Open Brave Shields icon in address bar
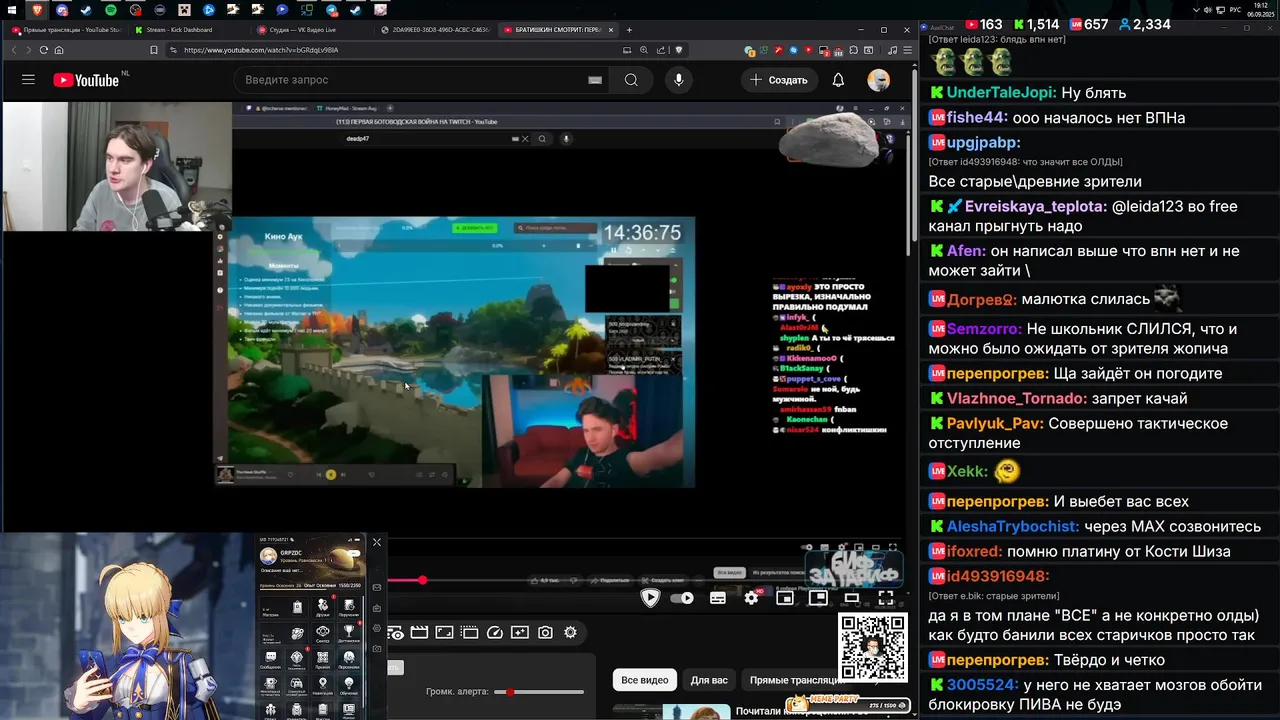The image size is (1280, 720). pyautogui.click(x=679, y=50)
